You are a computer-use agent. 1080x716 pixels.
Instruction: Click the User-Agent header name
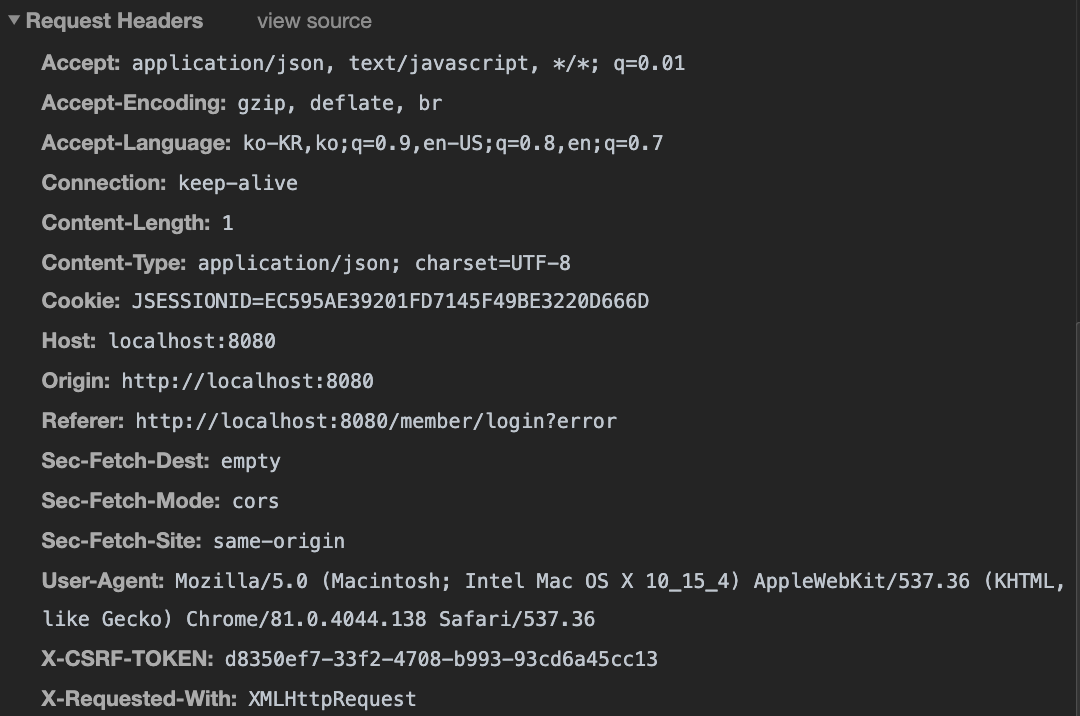(x=103, y=580)
